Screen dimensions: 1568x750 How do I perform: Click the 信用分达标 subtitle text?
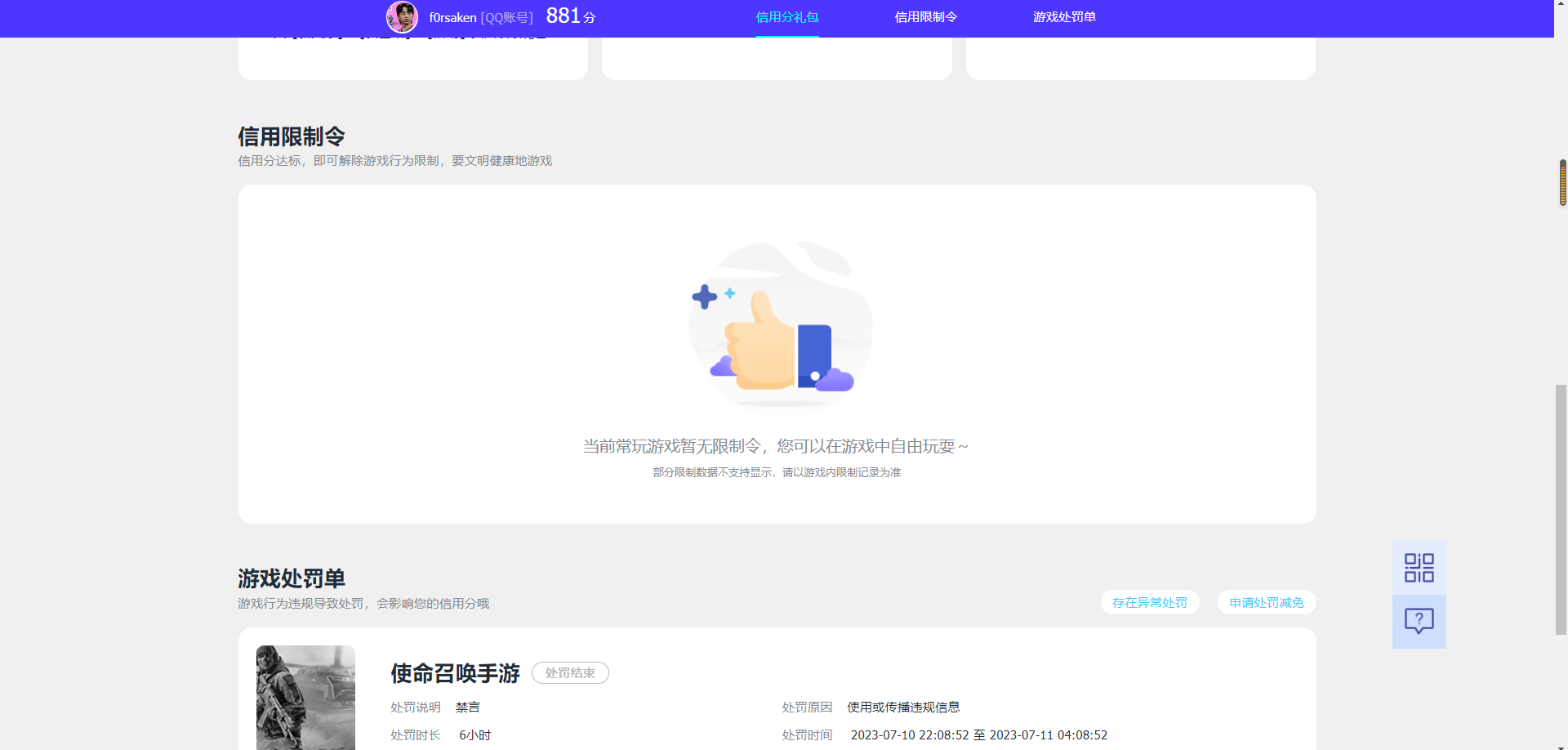coord(394,161)
